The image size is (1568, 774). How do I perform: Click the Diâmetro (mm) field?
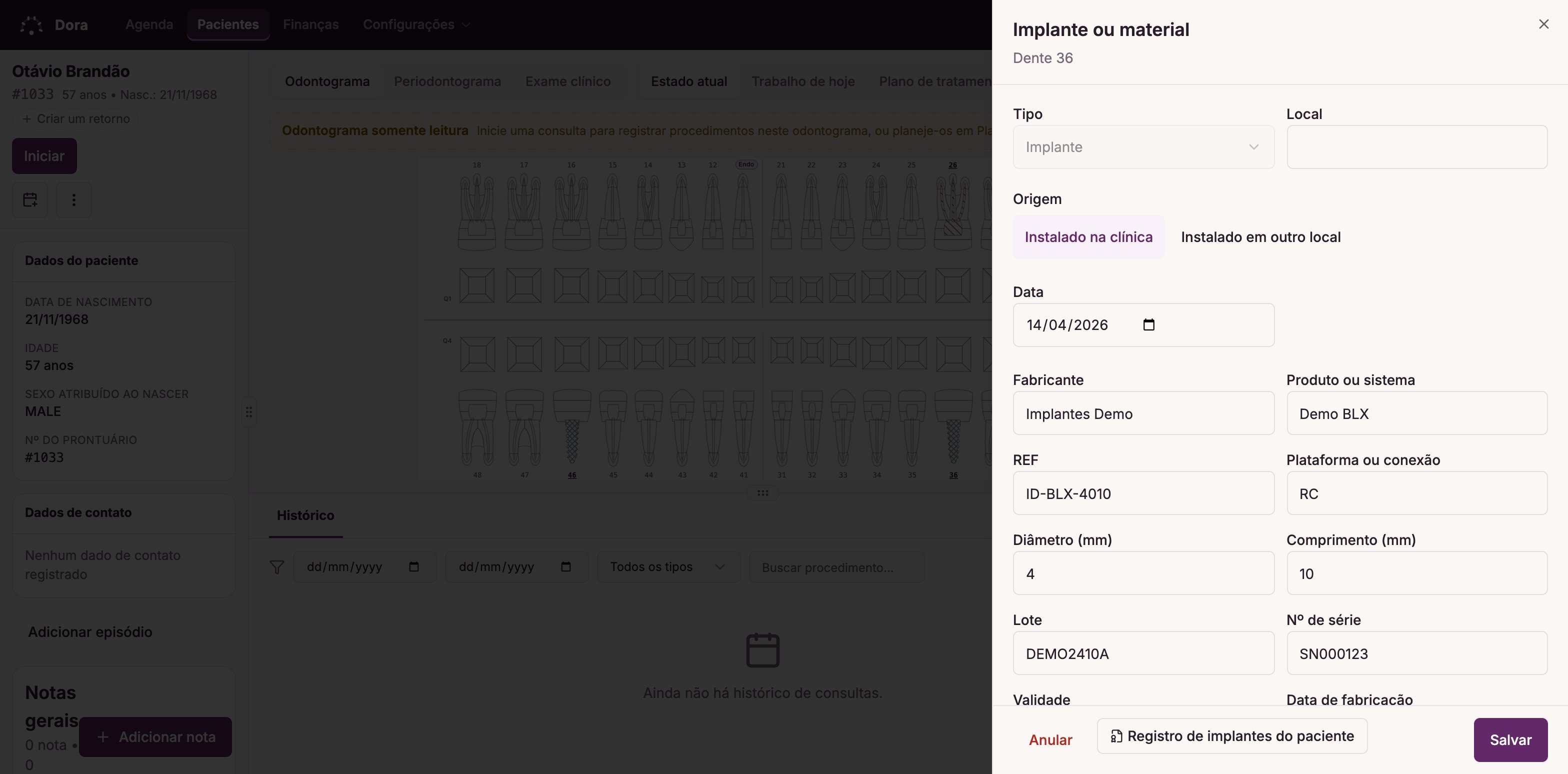[x=1143, y=573]
